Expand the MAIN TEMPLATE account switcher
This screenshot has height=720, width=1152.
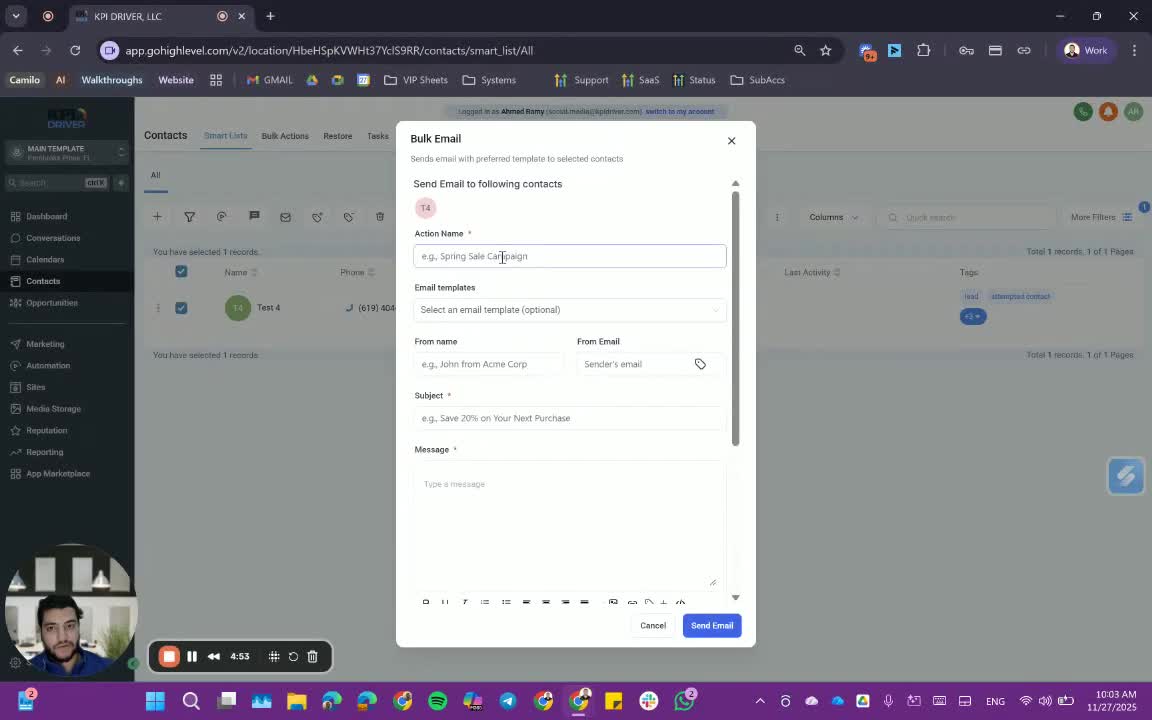click(x=68, y=153)
